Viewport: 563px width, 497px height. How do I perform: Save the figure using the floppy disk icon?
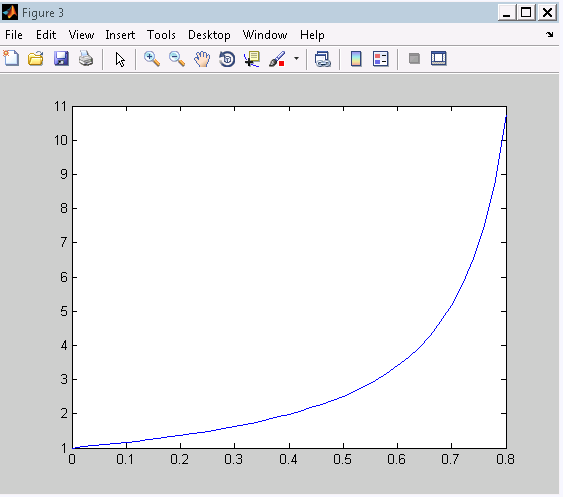click(61, 59)
